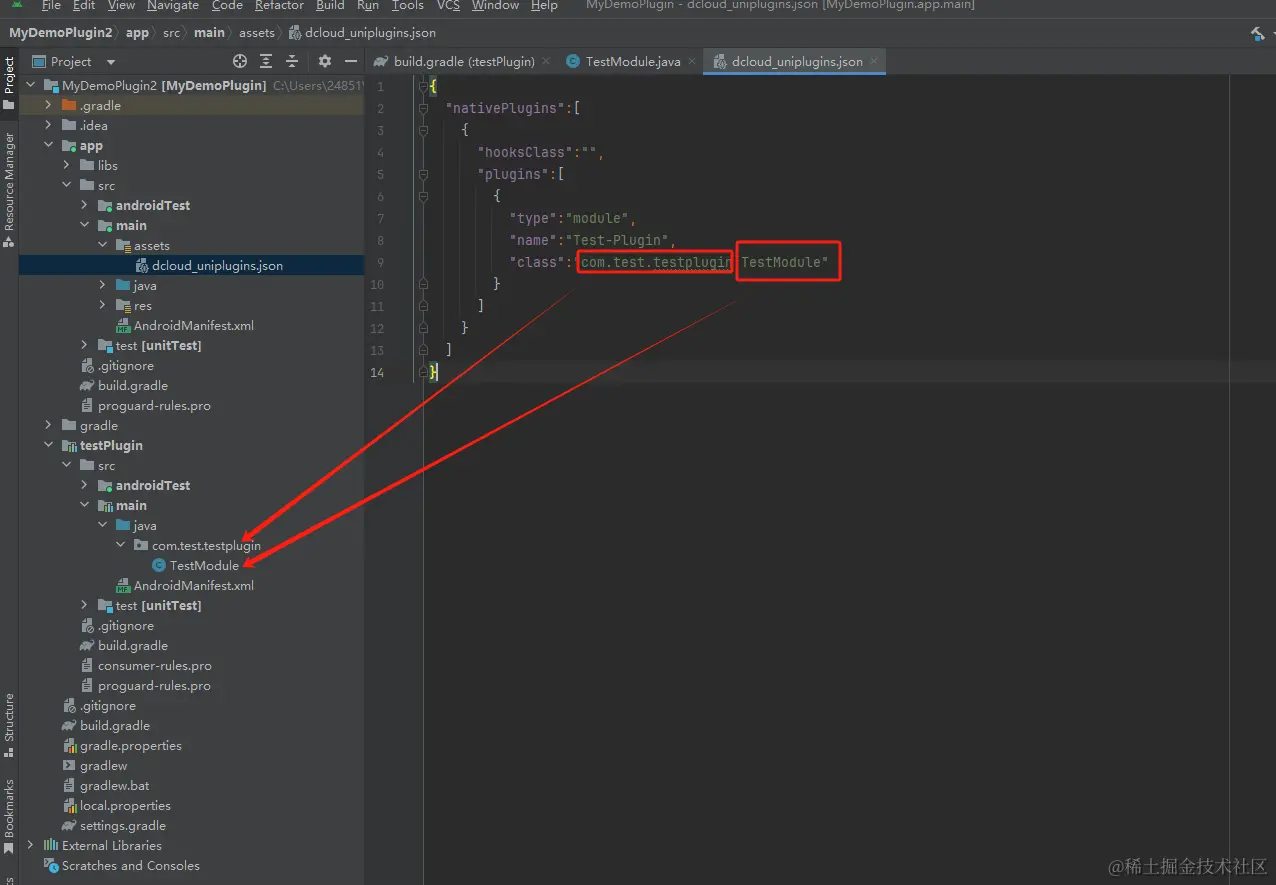This screenshot has height=885, width=1276.
Task: Expand the libs folder
Action: click(x=67, y=165)
